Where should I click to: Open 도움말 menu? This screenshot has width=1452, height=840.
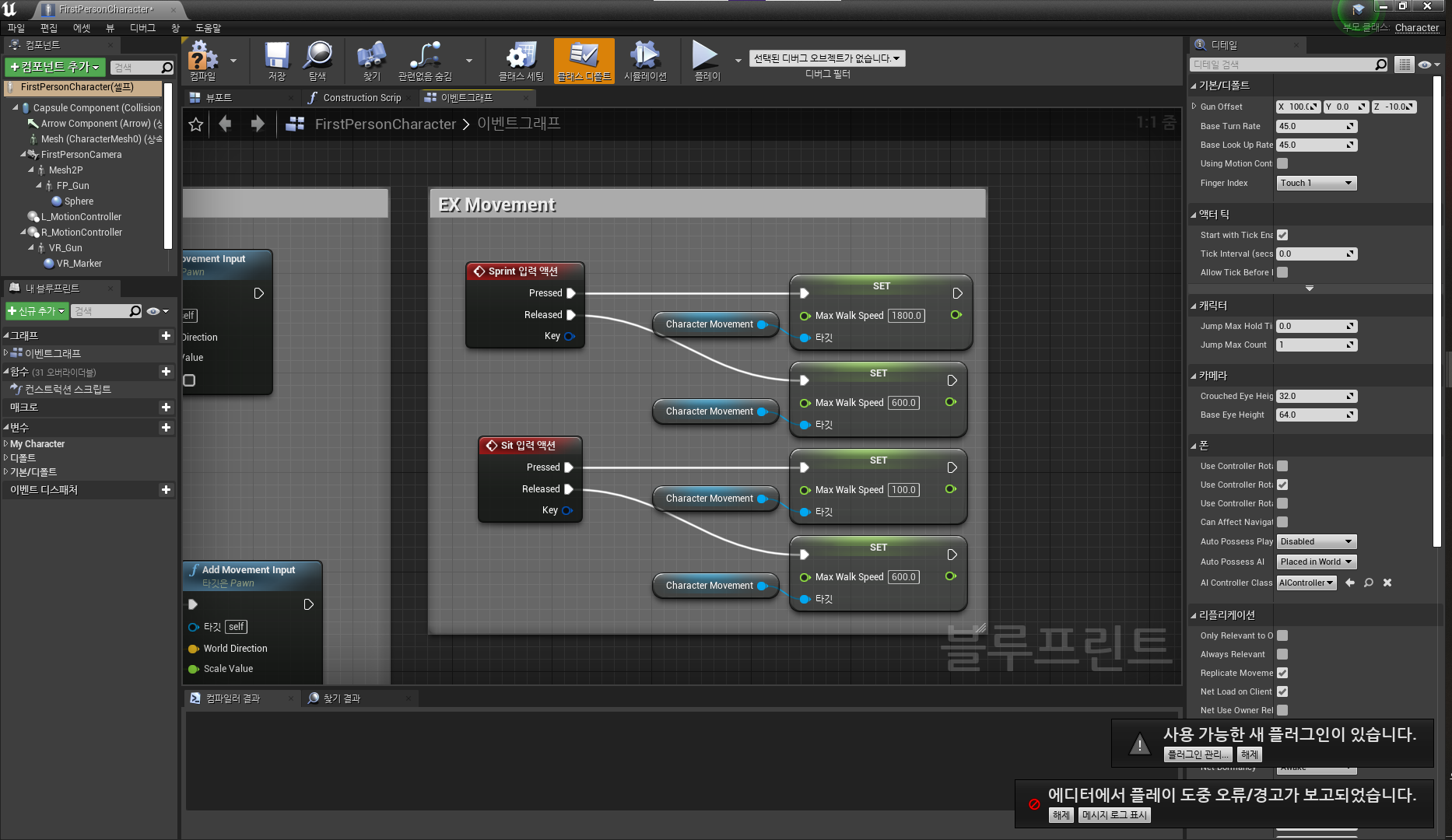point(208,28)
